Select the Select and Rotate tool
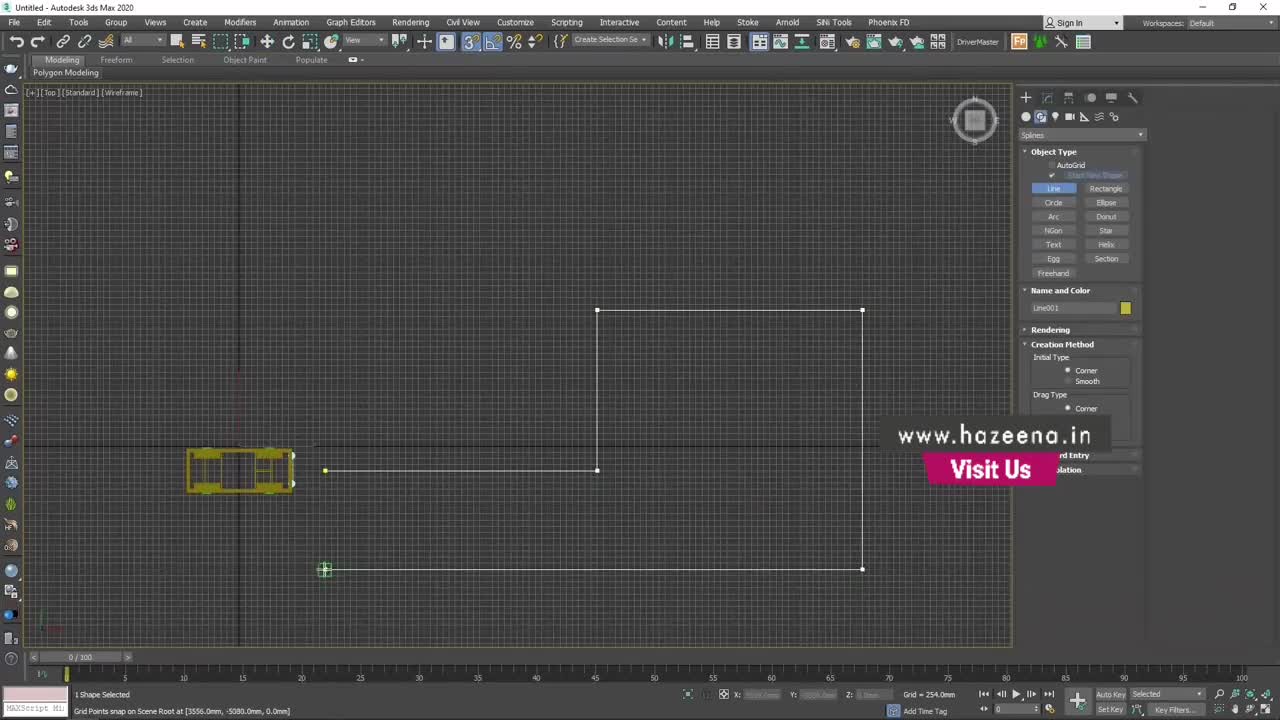The width and height of the screenshot is (1280, 720). point(289,41)
